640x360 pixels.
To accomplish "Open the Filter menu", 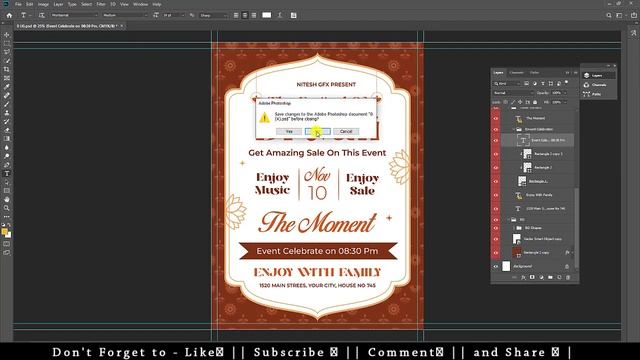I will tap(101, 4).
